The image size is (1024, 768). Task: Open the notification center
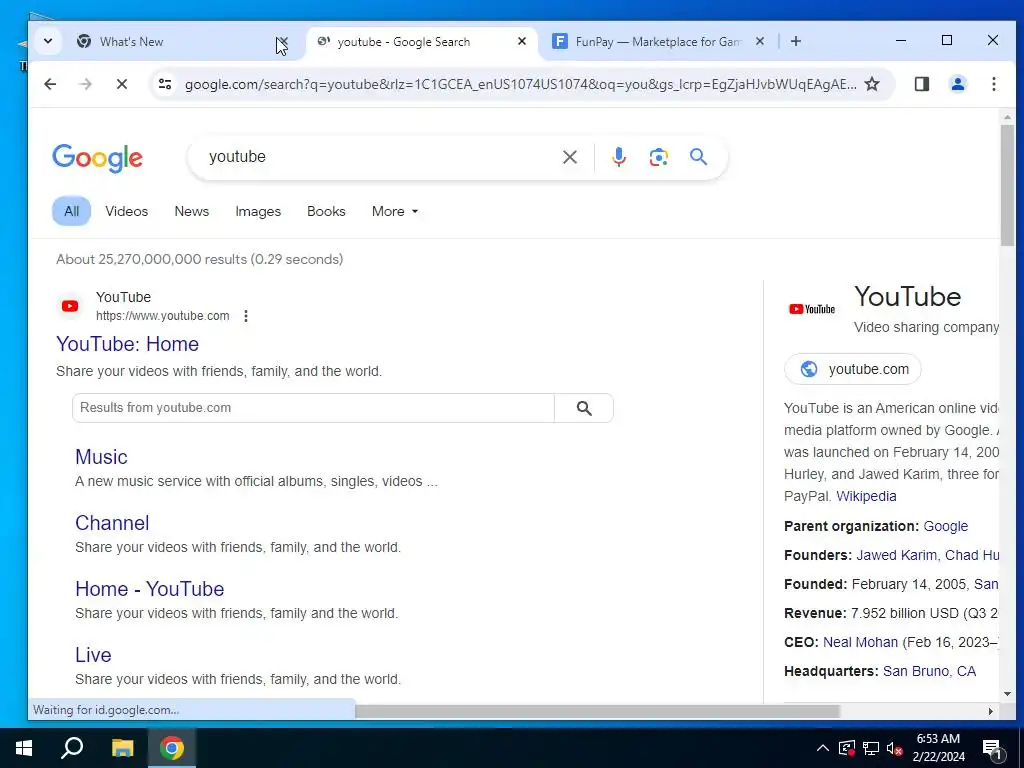click(993, 750)
